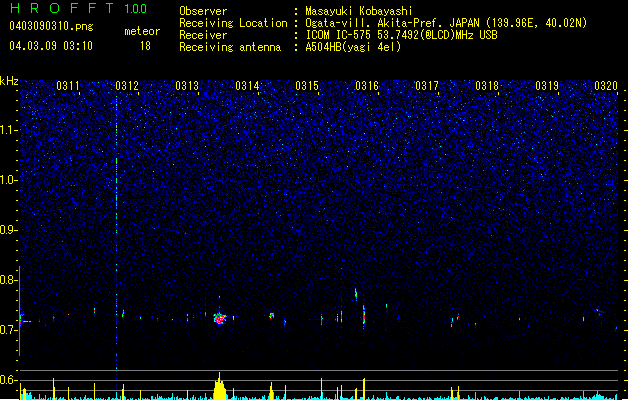Click the 0.8 kHz axis label
Screen dimensions: 629x400
[8, 280]
